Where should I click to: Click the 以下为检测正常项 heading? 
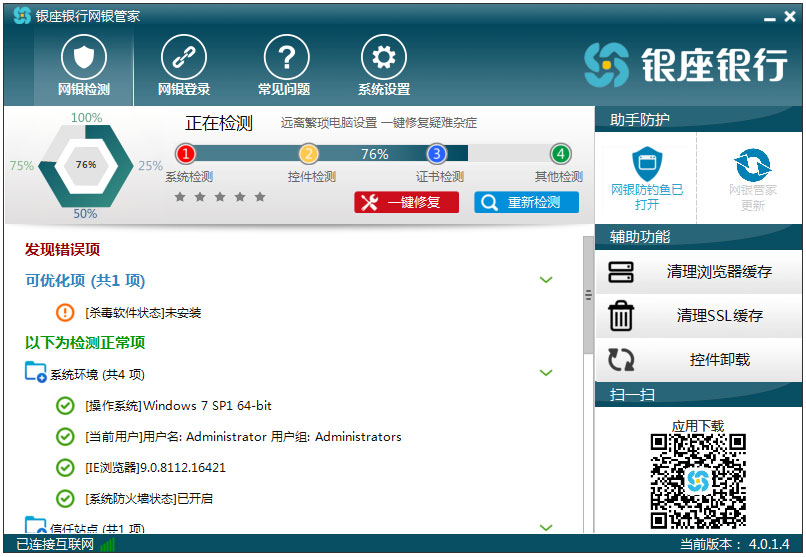click(85, 343)
